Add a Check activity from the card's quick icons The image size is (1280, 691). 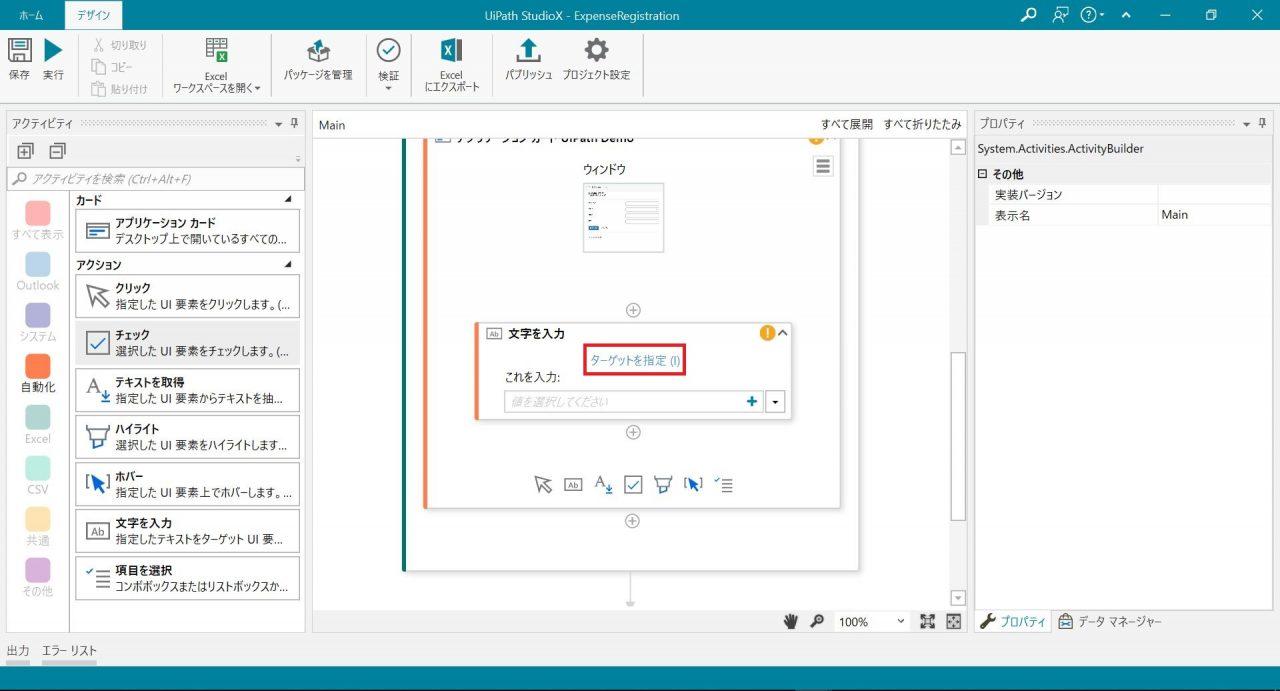(633, 484)
